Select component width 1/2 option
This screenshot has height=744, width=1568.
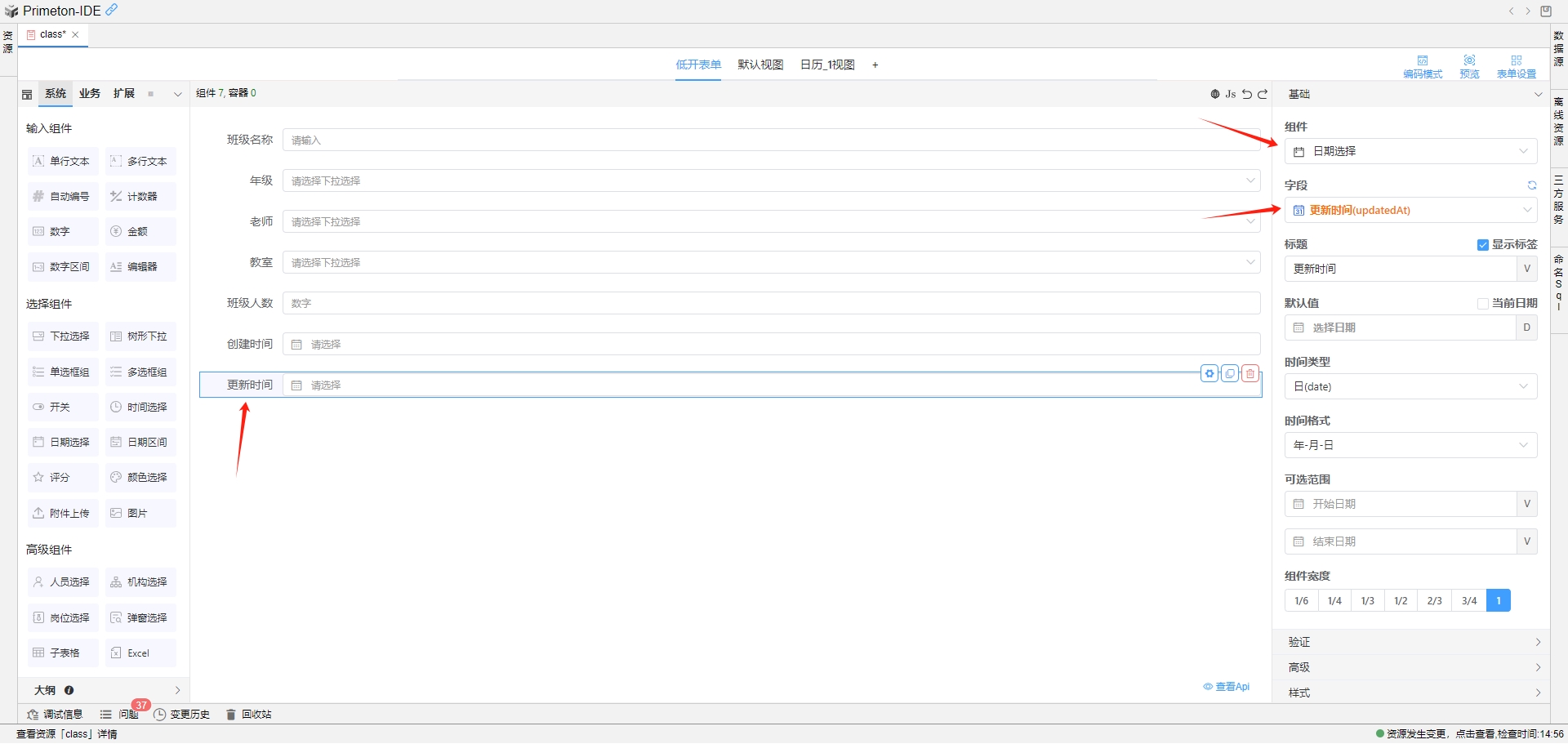tap(1401, 600)
